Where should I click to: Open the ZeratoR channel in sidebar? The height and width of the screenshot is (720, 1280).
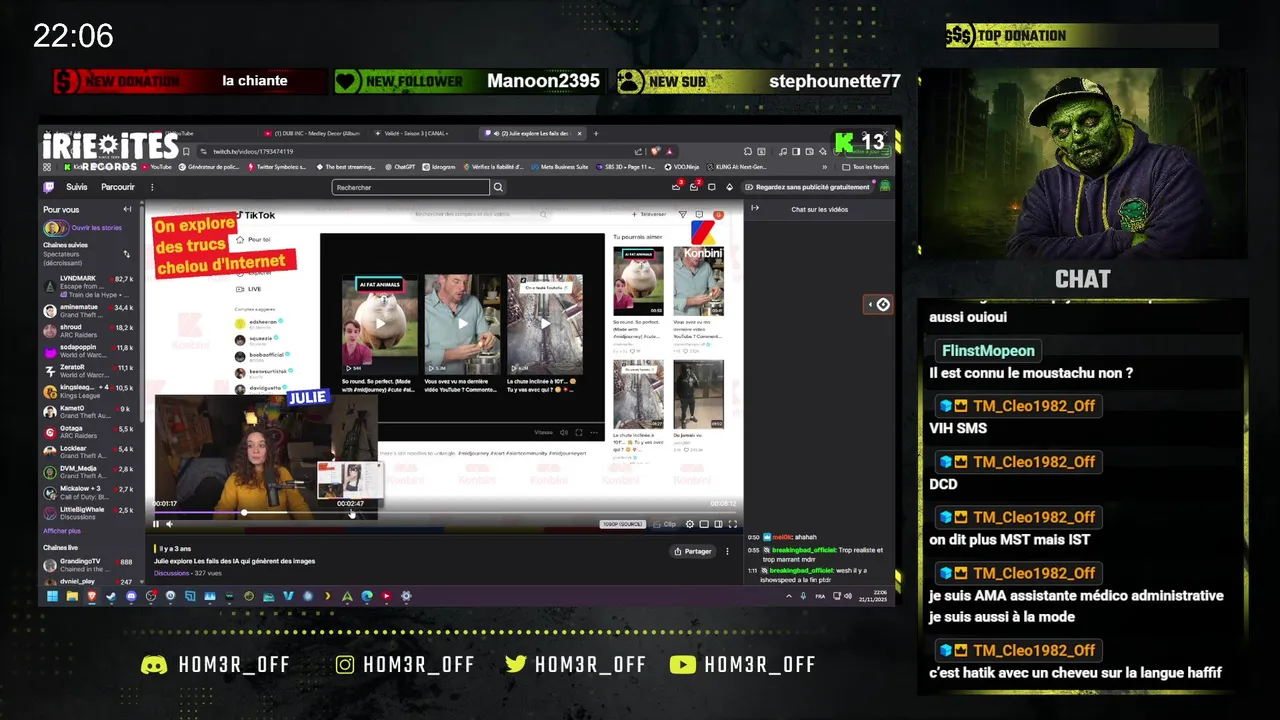click(x=88, y=371)
